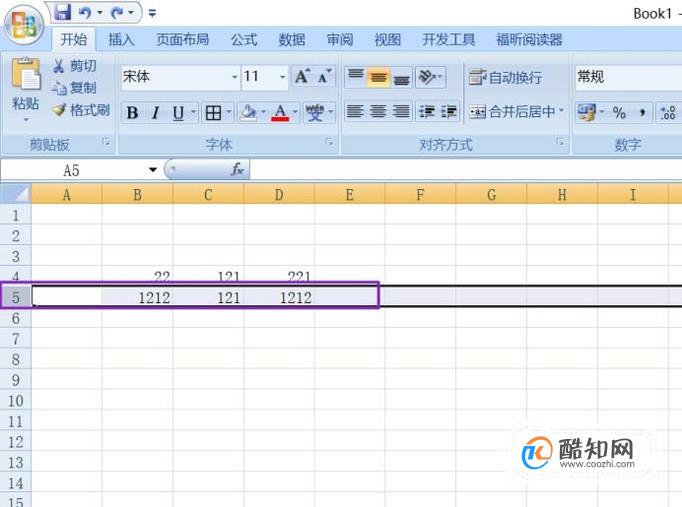Screen dimensions: 682x507
Task: Switch to 插入 (Insert) tab
Action: 121,40
